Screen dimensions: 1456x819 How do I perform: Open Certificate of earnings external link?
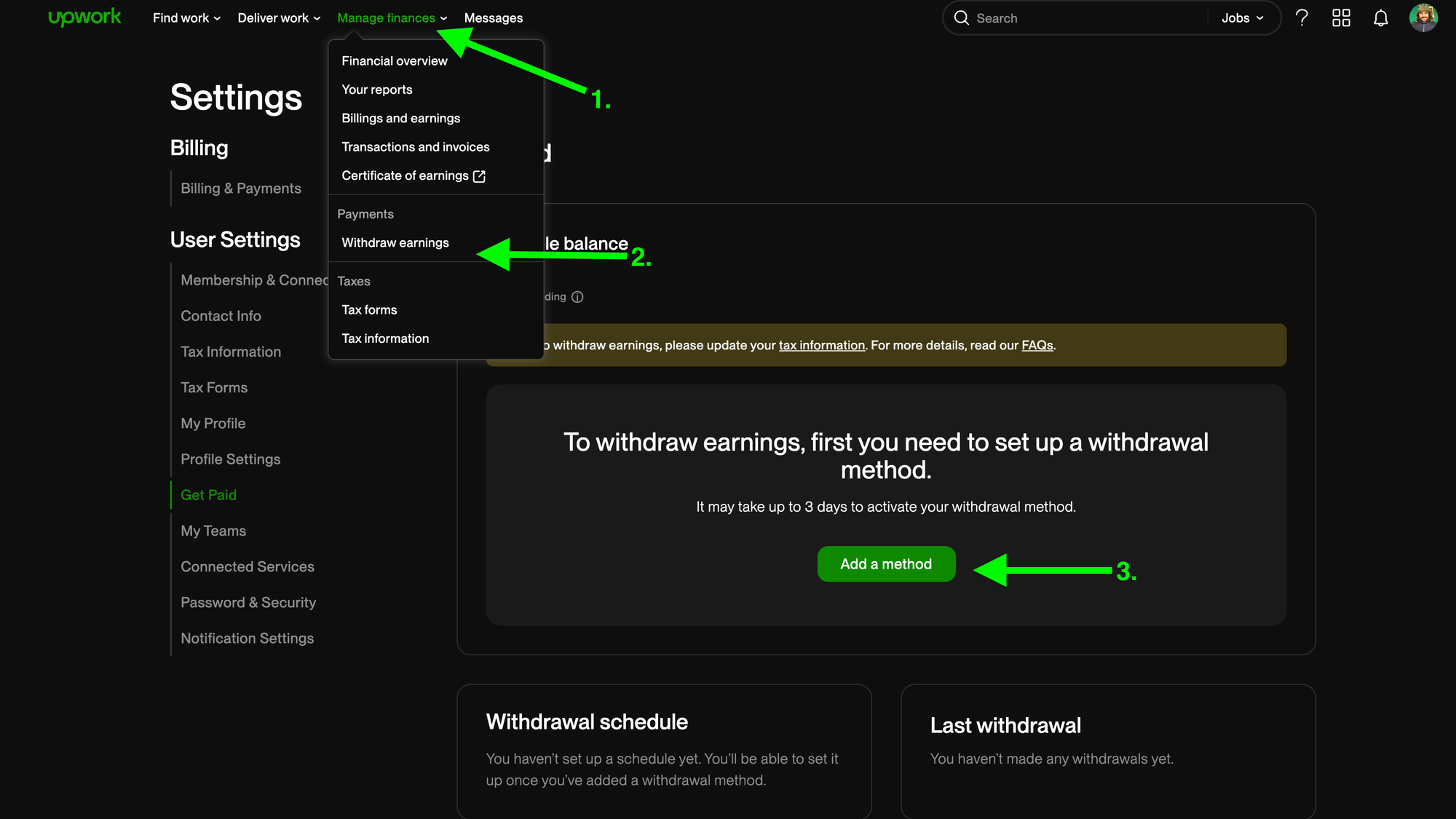413,175
